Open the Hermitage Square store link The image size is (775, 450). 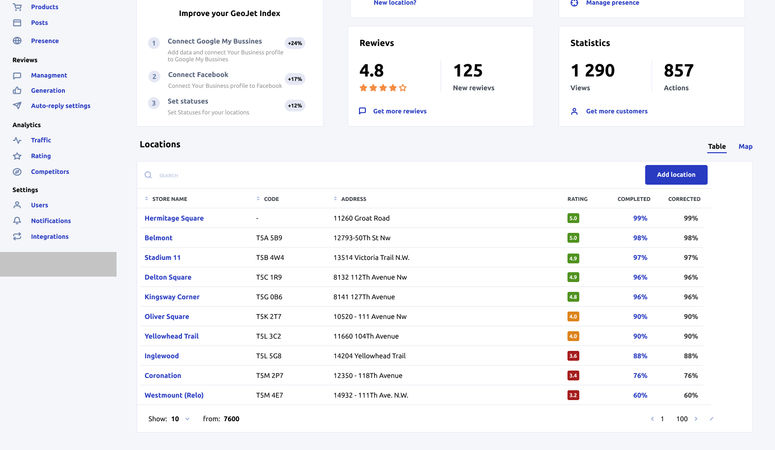coord(174,218)
